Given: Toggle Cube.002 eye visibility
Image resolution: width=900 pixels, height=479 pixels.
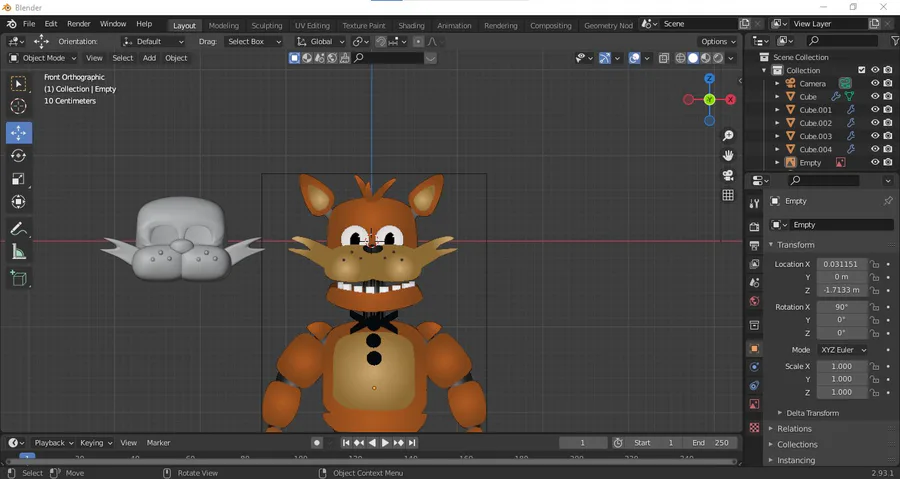Looking at the screenshot, I should (875, 123).
